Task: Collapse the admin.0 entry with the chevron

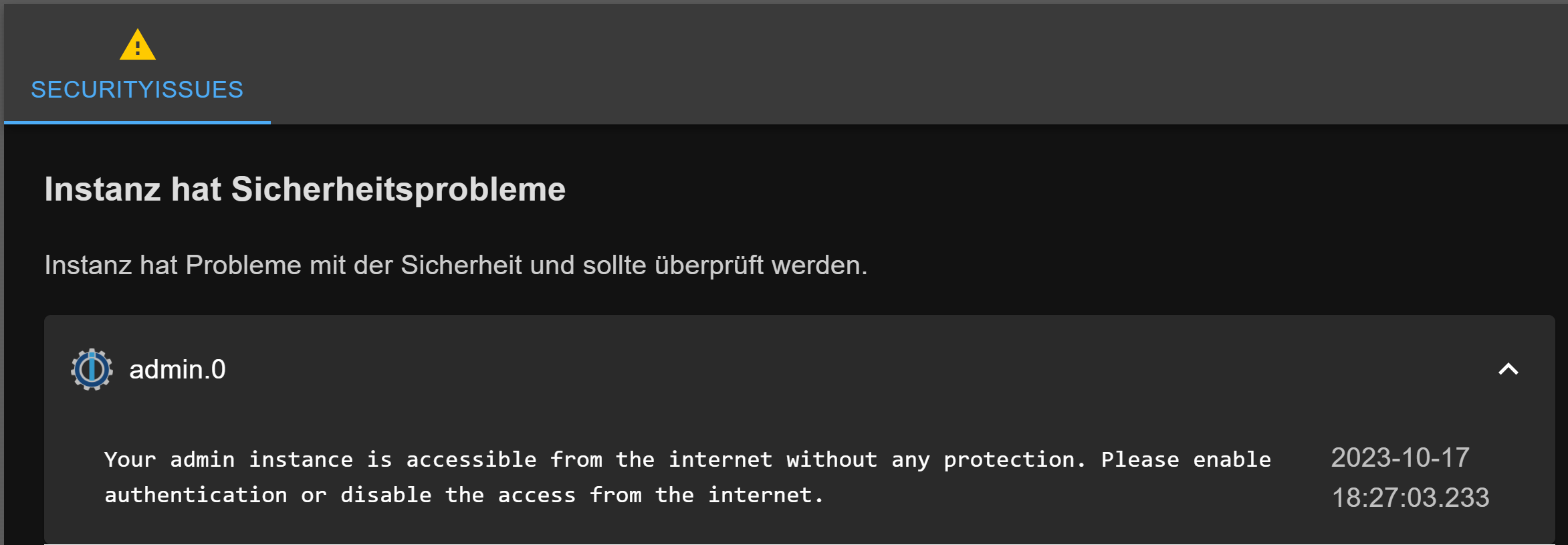Action: (1508, 369)
